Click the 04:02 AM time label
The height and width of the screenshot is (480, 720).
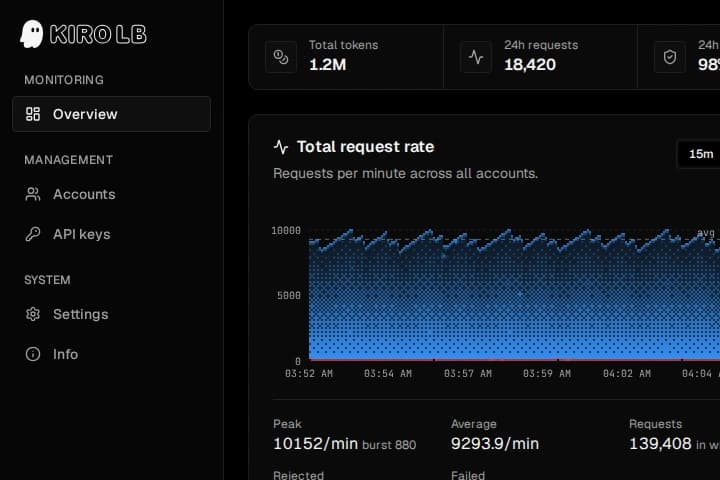click(x=627, y=374)
